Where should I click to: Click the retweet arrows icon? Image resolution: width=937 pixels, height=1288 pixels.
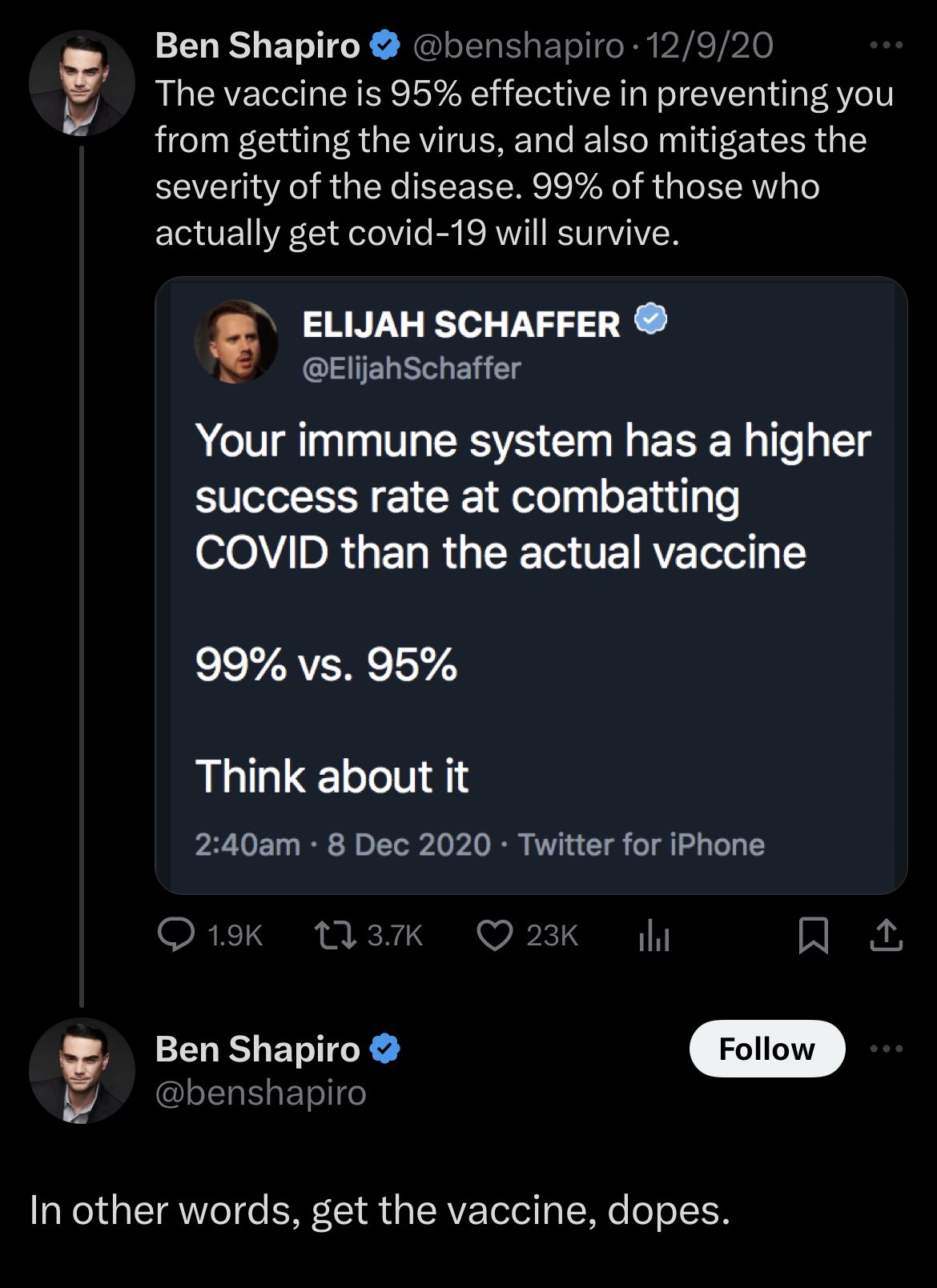[335, 934]
